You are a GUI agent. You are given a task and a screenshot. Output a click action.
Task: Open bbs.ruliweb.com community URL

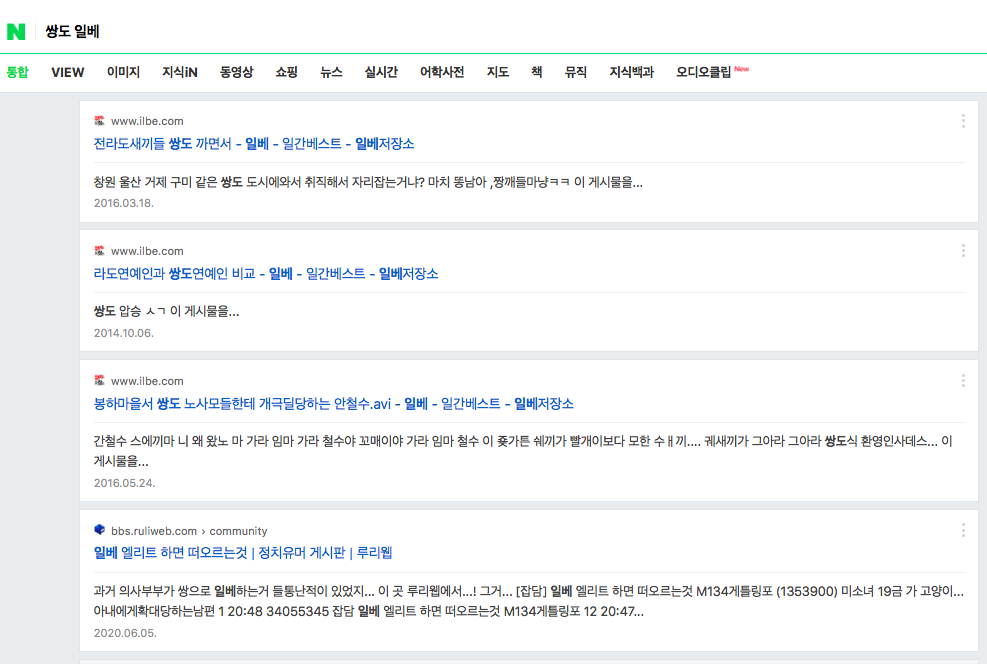pyautogui.click(x=189, y=531)
